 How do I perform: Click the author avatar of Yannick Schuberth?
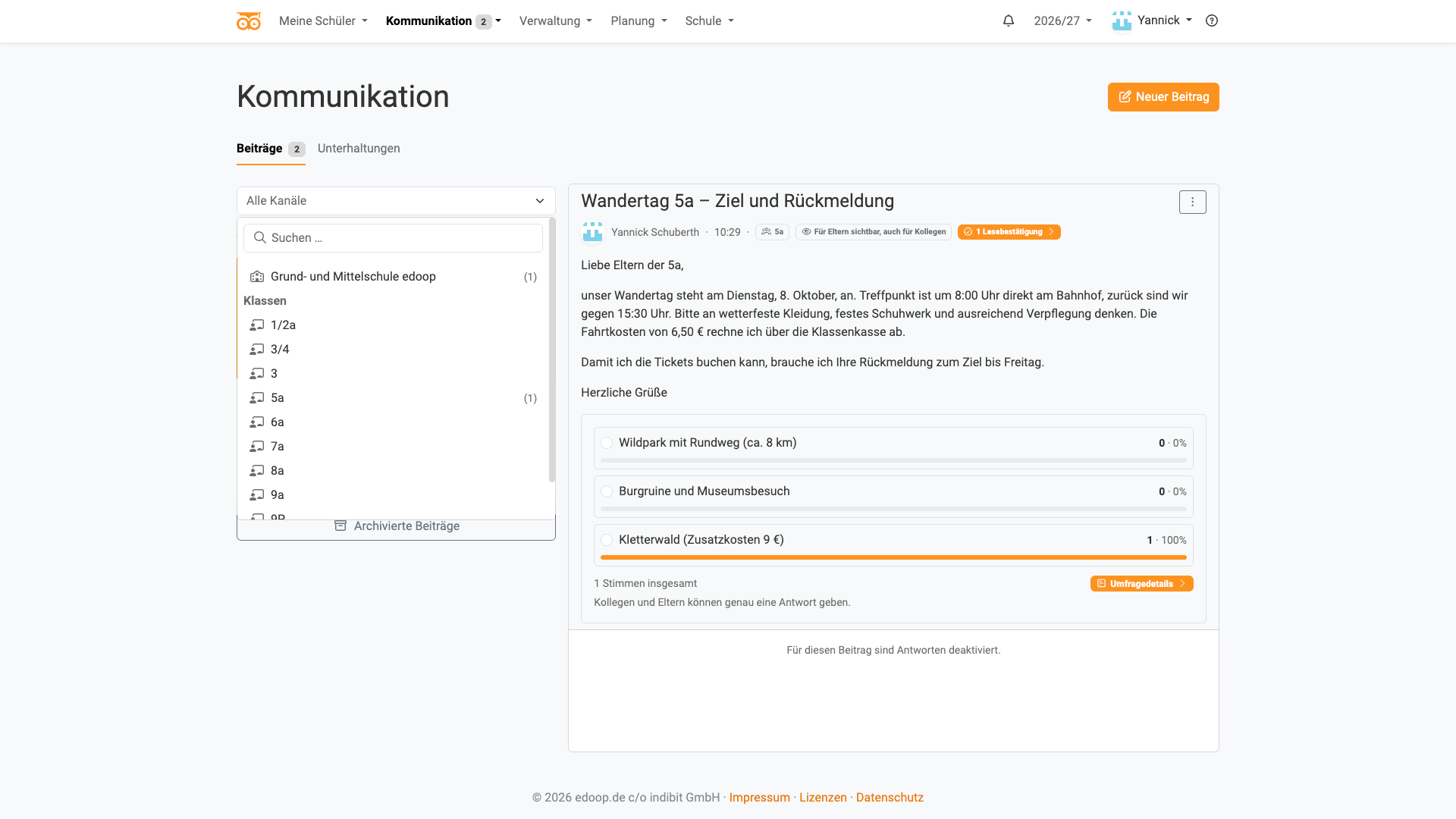[592, 232]
